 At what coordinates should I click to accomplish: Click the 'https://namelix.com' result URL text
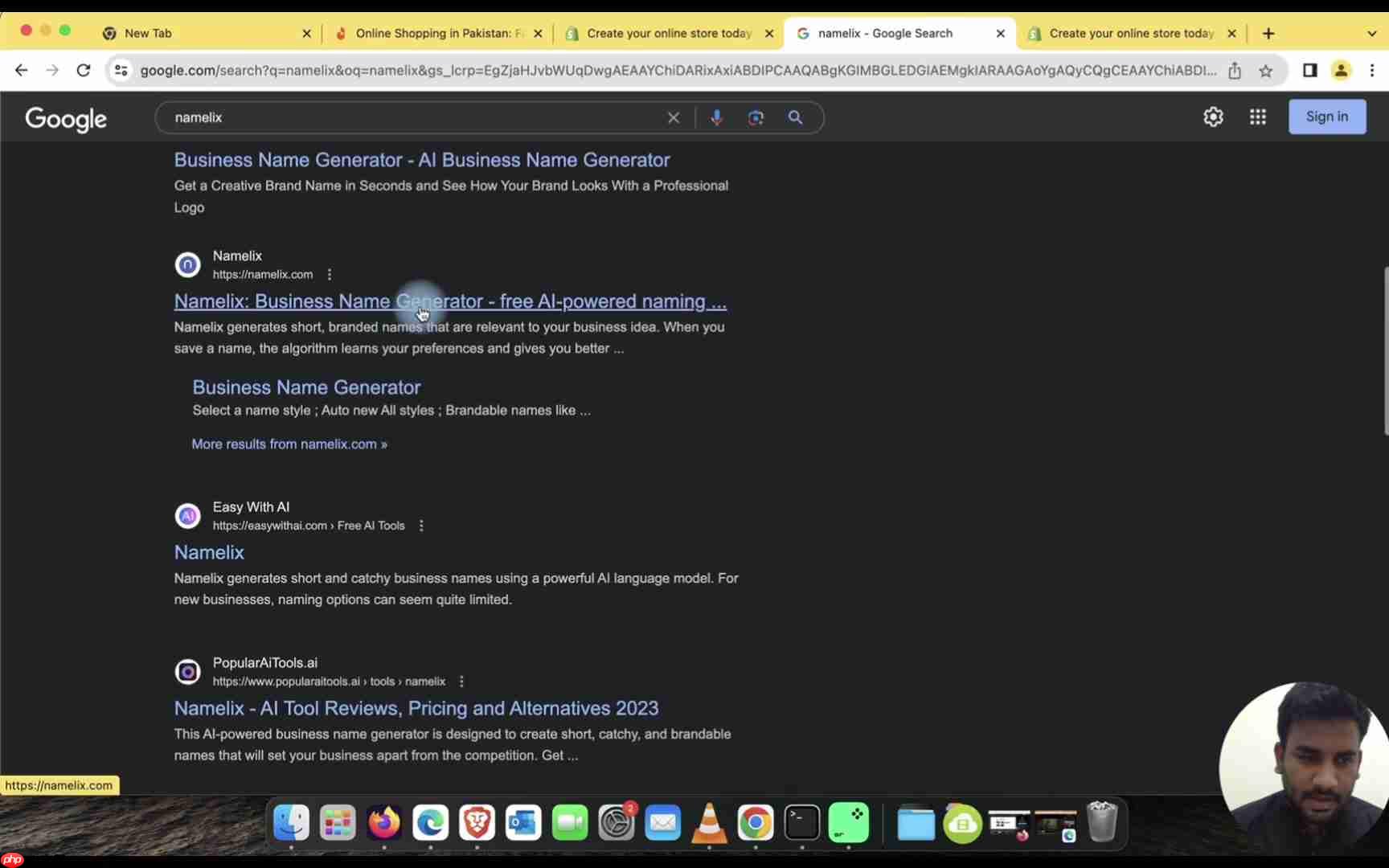point(263,275)
